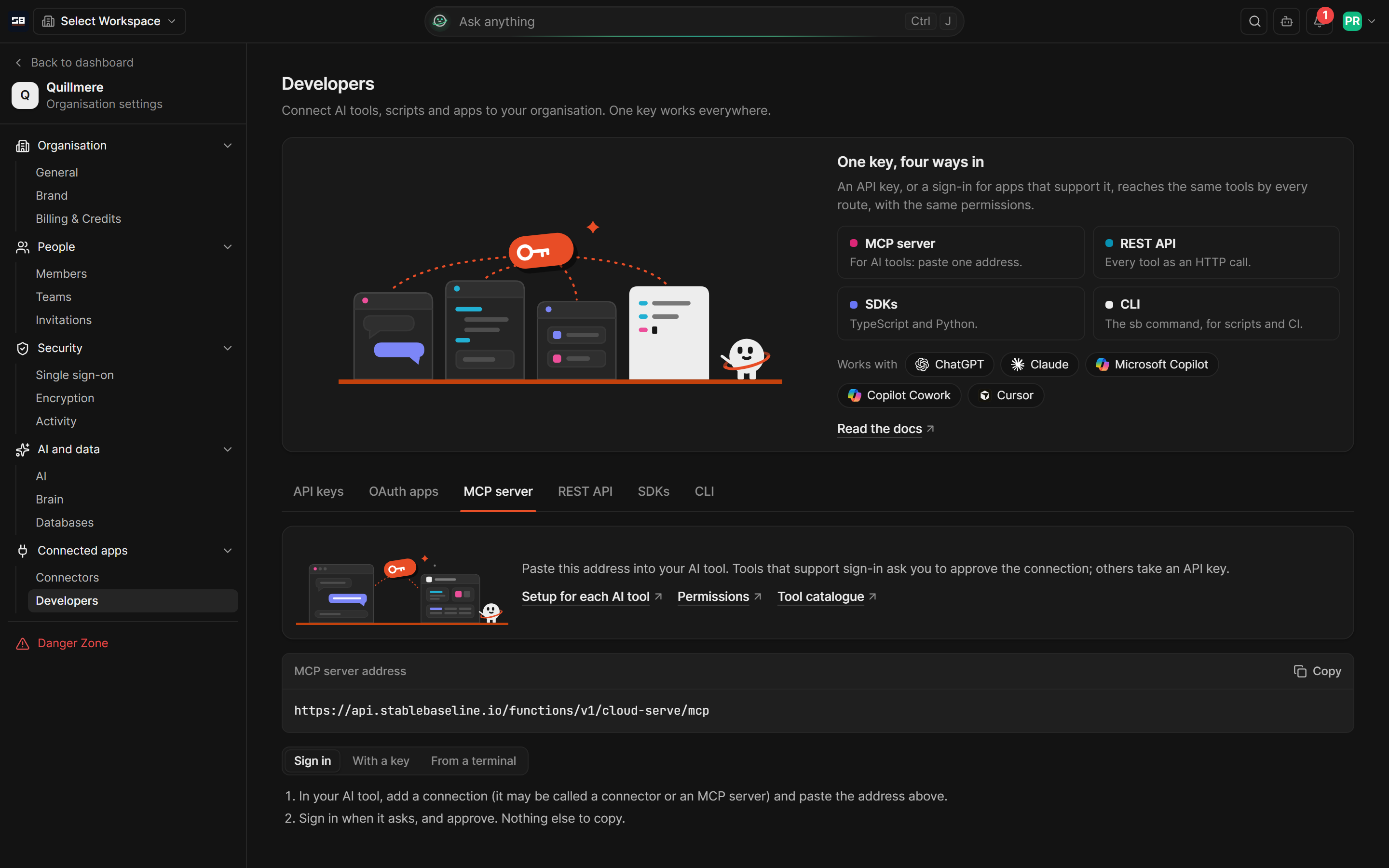Open Connectors page
Viewport: 1389px width, 868px height.
tap(67, 578)
